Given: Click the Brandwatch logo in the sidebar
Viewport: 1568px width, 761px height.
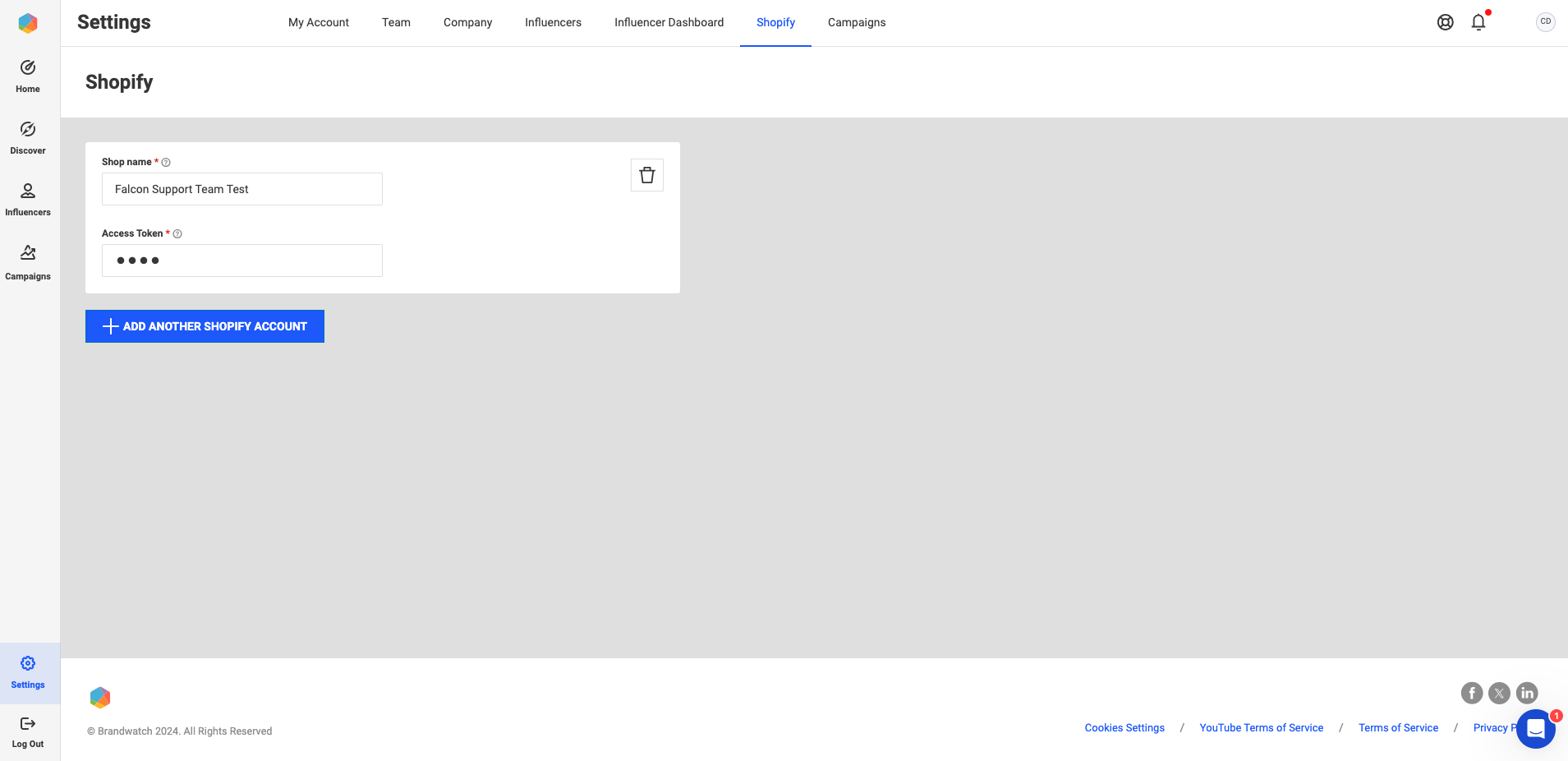Looking at the screenshot, I should click(x=28, y=23).
